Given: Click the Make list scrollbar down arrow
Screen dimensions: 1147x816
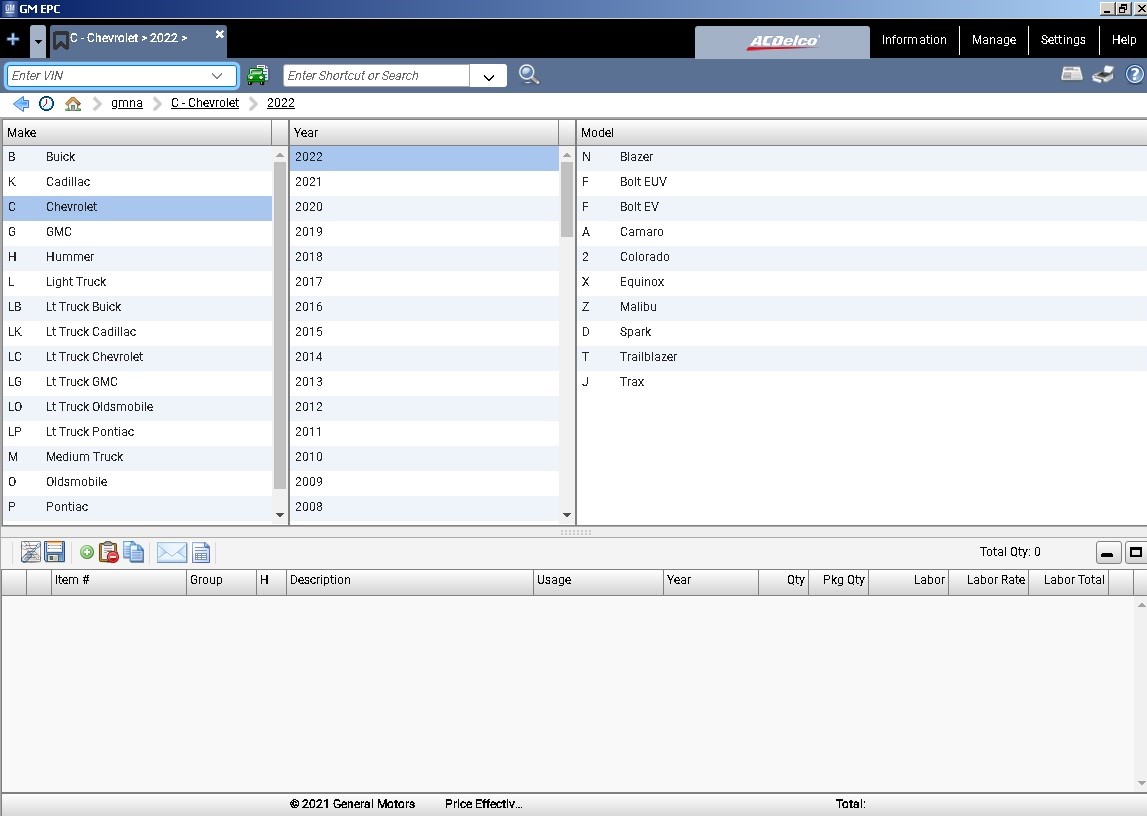Looking at the screenshot, I should pos(279,515).
